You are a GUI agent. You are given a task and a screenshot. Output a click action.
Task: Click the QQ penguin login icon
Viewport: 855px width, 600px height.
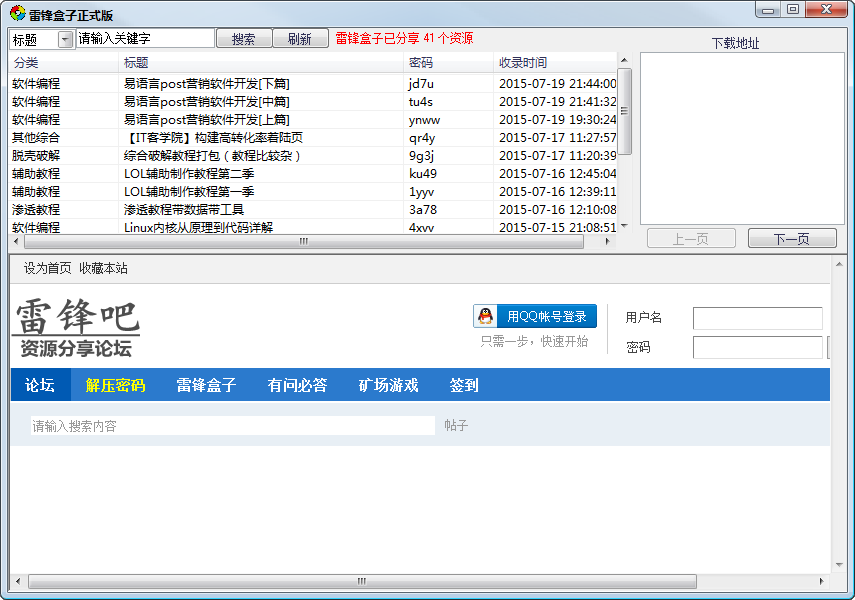pyautogui.click(x=485, y=316)
